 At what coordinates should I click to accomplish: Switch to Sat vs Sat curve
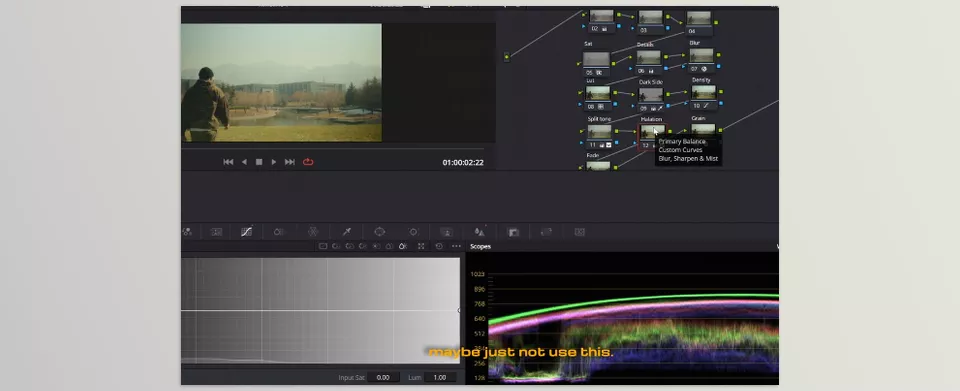(389, 246)
